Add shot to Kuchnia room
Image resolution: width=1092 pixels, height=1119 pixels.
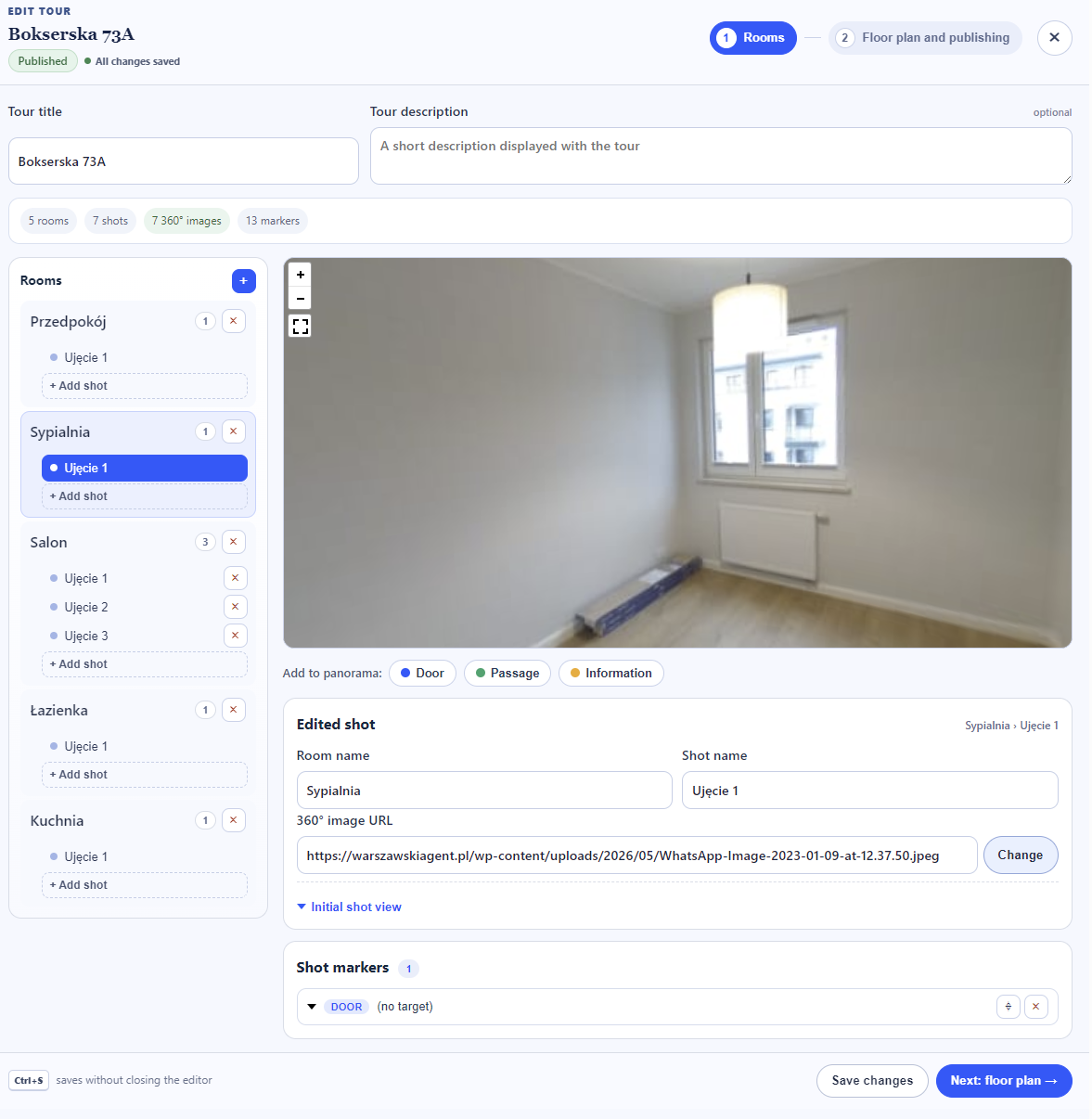tap(145, 885)
